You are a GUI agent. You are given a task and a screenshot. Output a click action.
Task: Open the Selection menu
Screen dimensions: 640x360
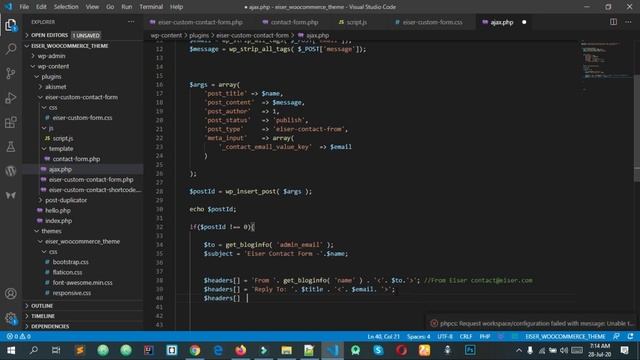click(x=66, y=7)
